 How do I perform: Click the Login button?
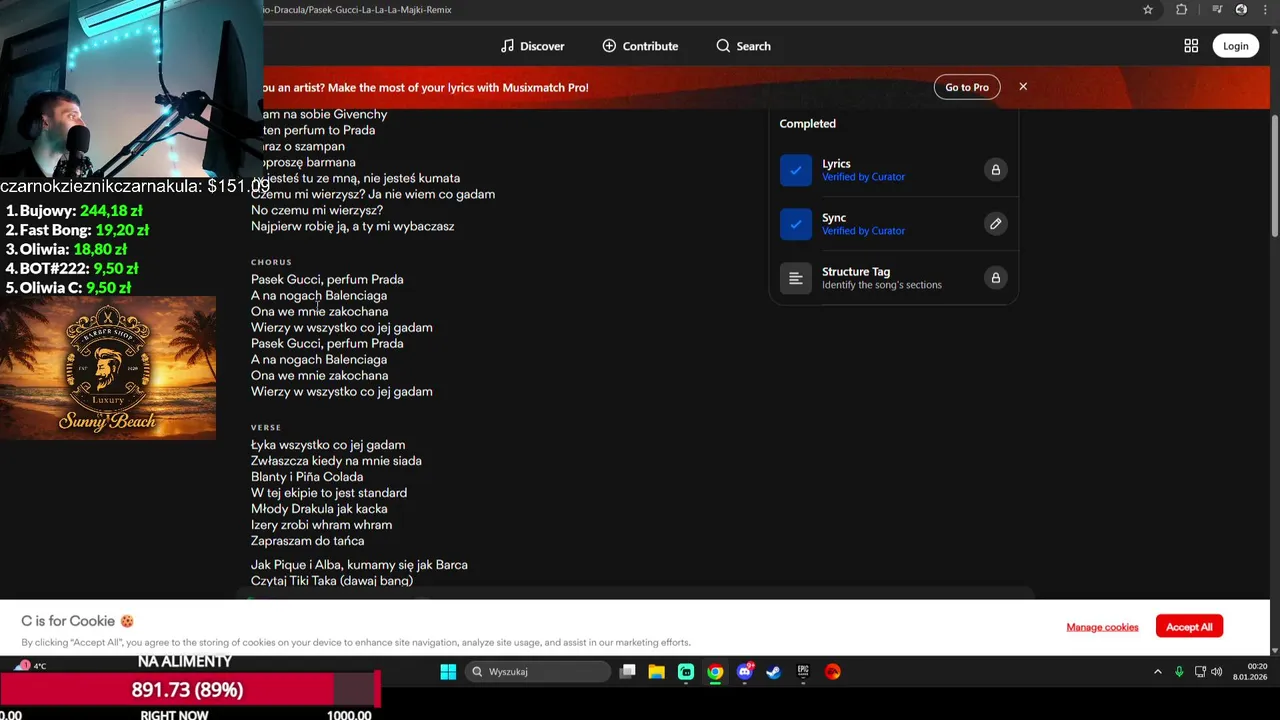pyautogui.click(x=1235, y=46)
